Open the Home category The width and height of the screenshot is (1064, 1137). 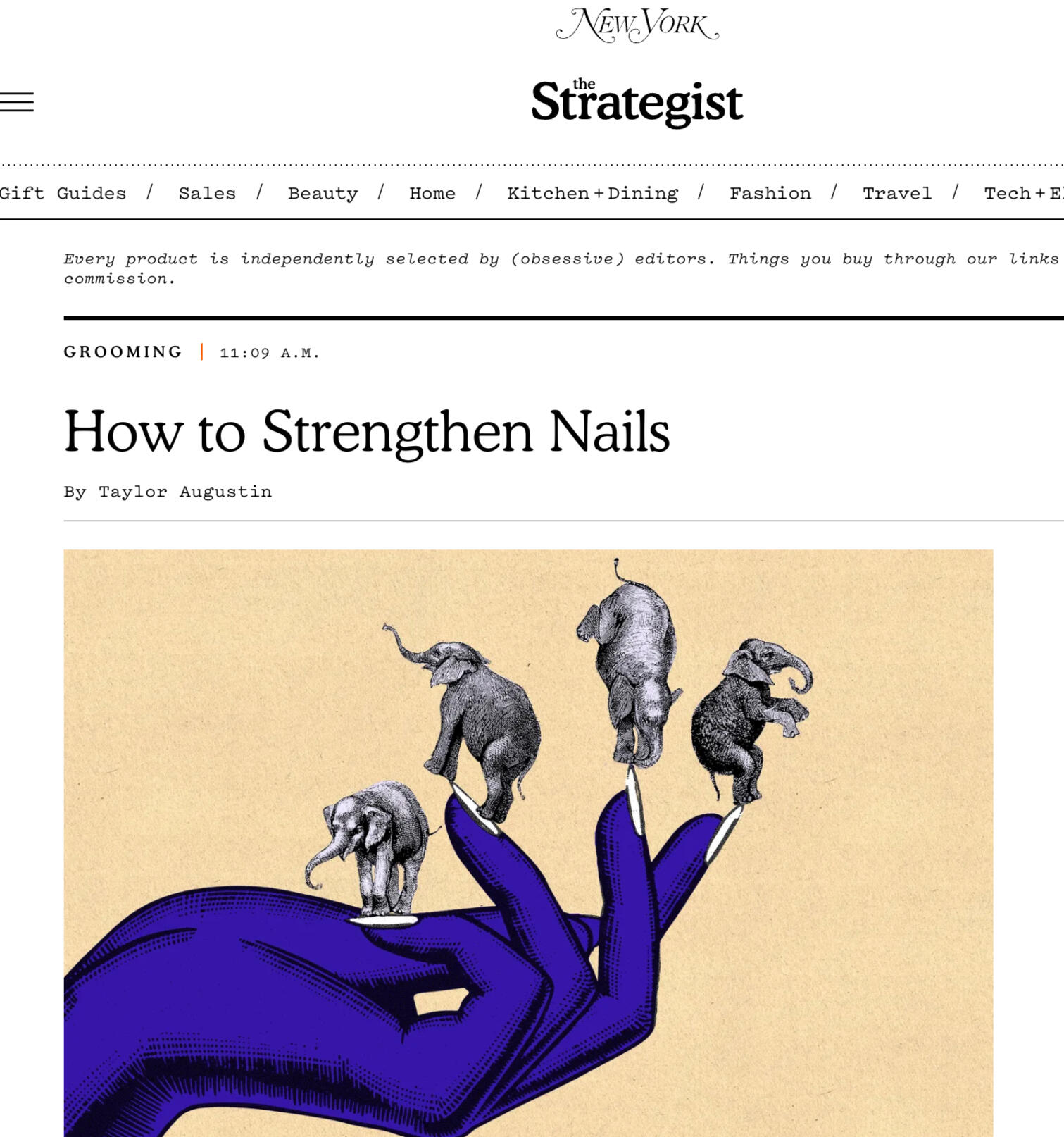[x=432, y=193]
